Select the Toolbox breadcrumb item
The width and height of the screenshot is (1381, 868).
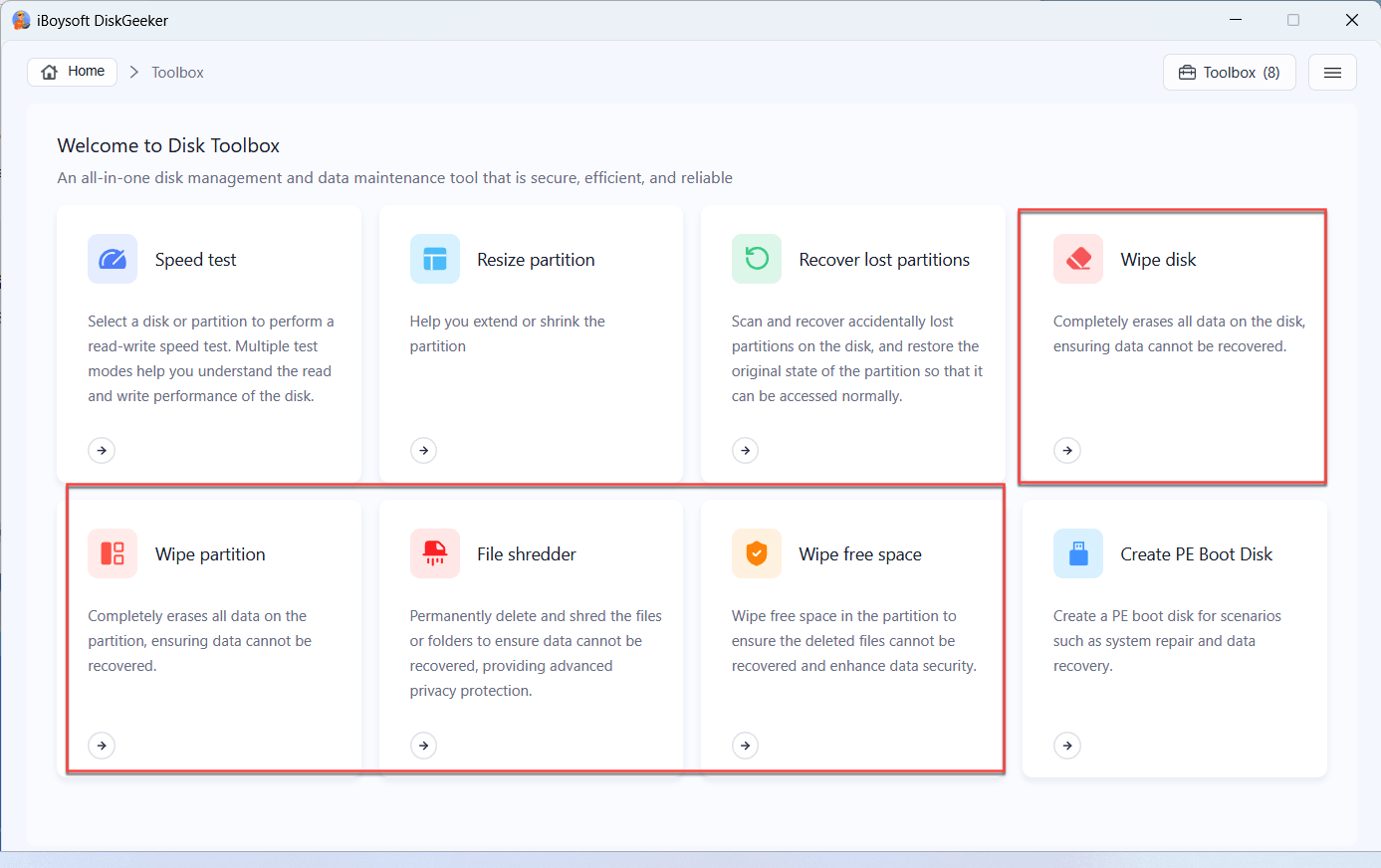pyautogui.click(x=177, y=73)
